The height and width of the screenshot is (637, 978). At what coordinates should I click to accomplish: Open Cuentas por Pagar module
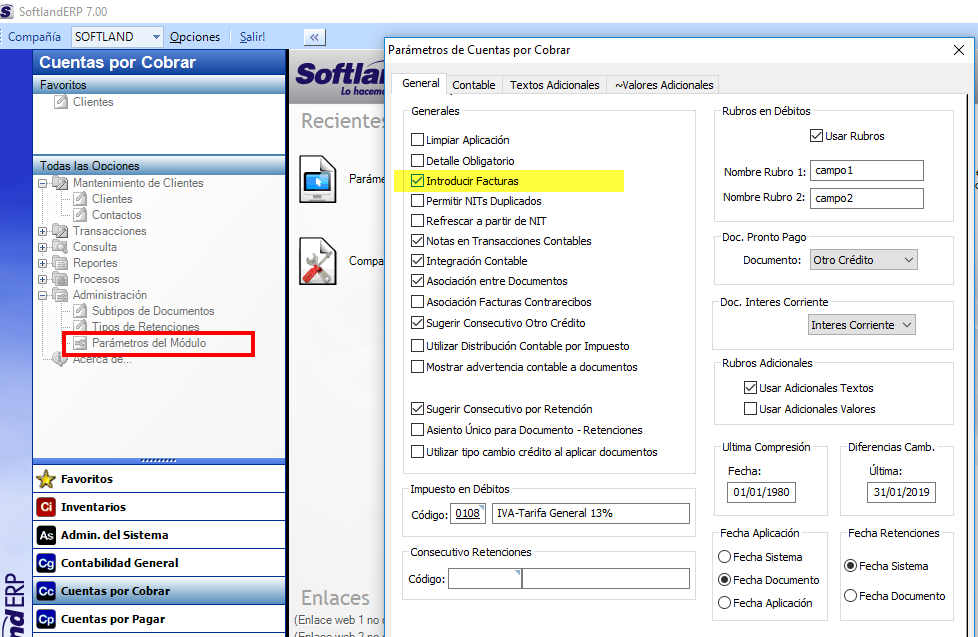[160, 619]
